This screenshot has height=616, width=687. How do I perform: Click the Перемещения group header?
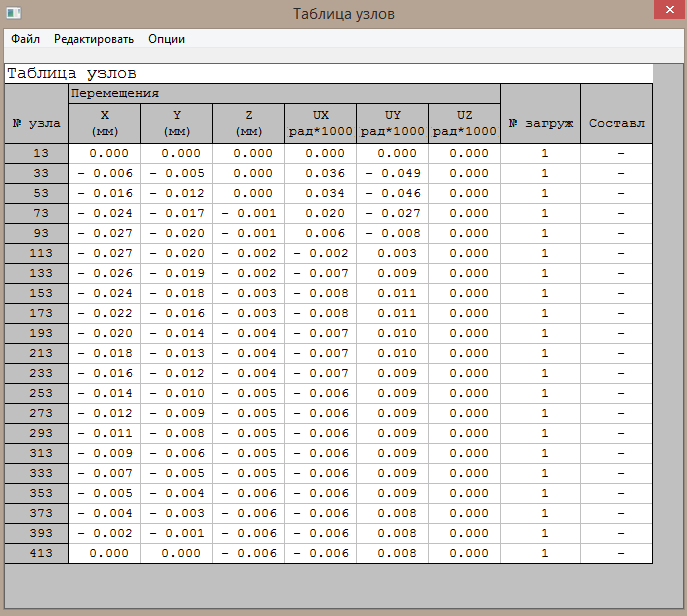point(284,94)
